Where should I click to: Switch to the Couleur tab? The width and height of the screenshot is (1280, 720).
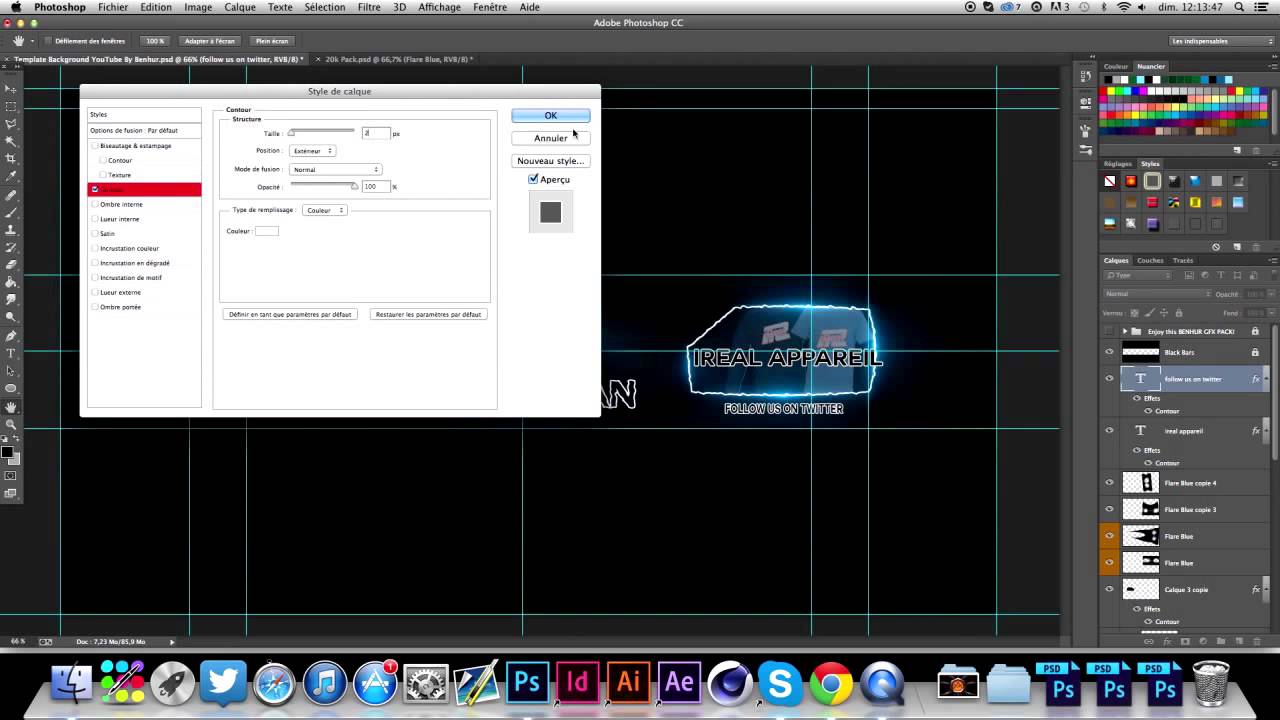click(x=1116, y=67)
